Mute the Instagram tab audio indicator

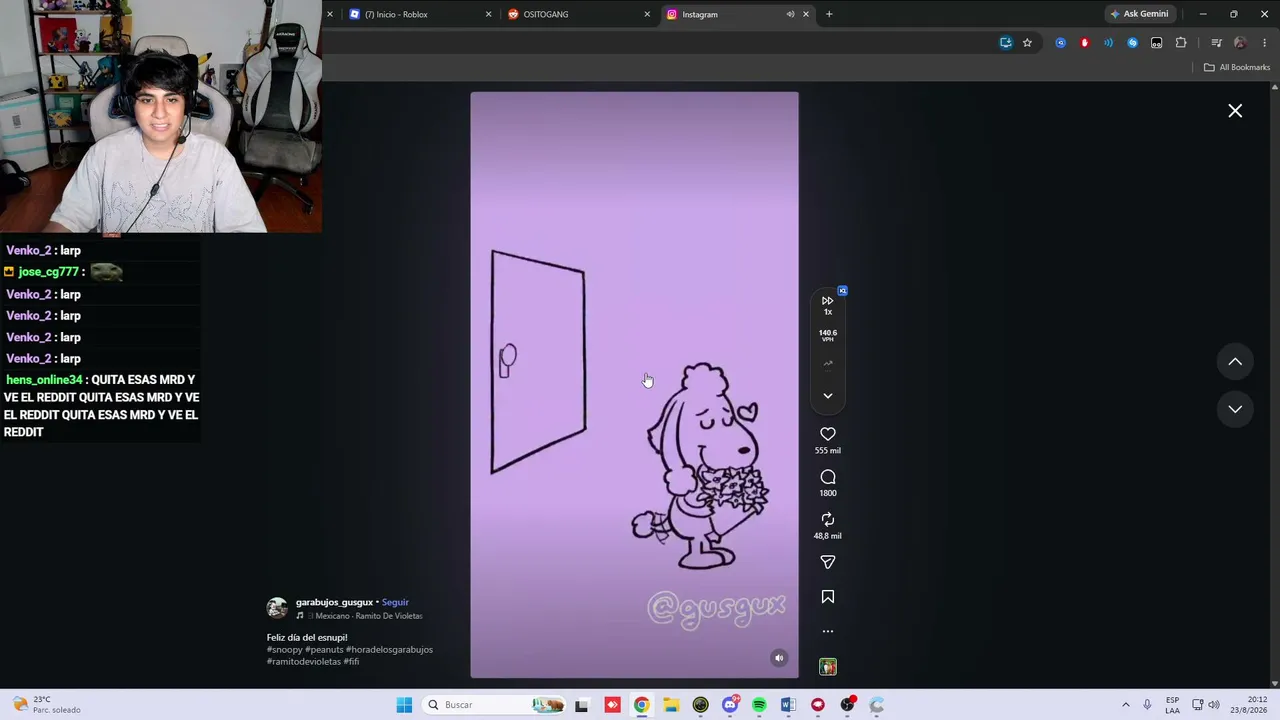(790, 14)
